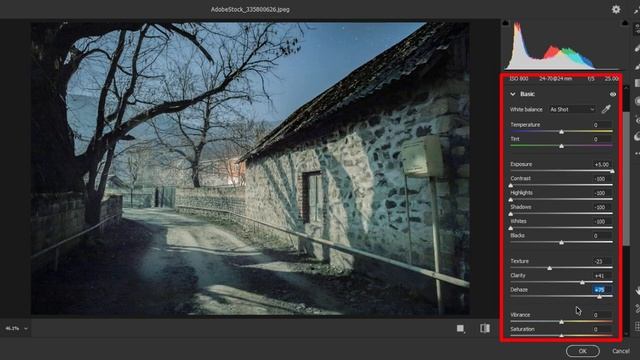Click the Shadows value field
This screenshot has height=360, width=640.
(602, 207)
